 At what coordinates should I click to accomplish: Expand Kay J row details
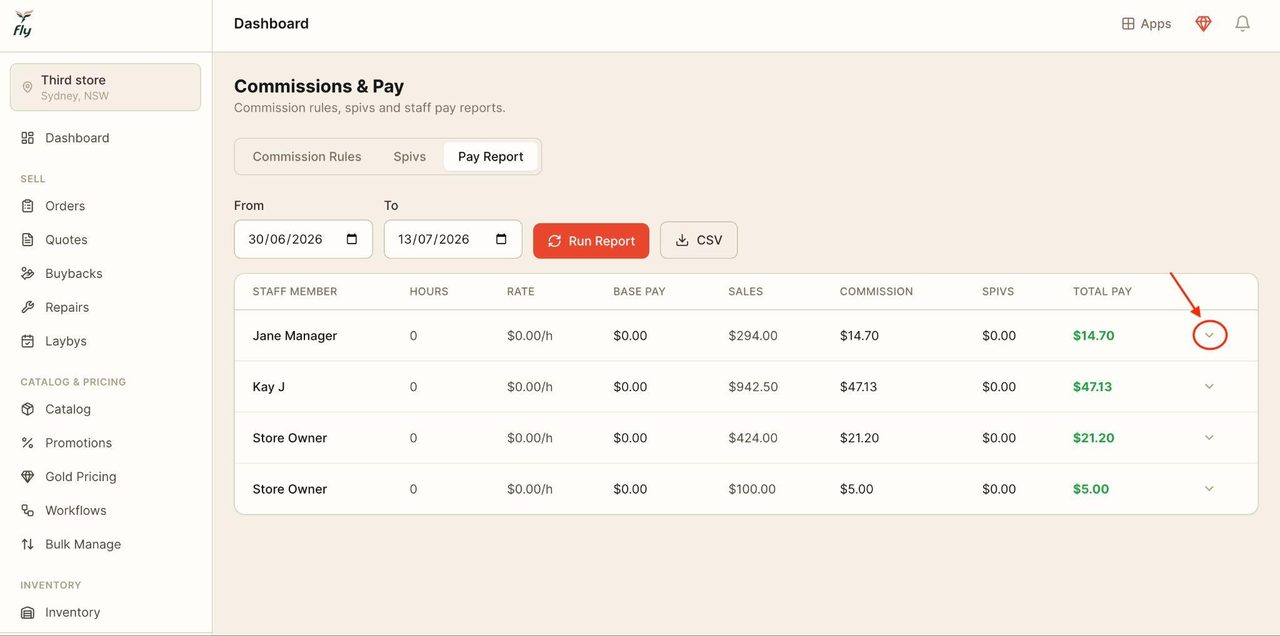(1209, 387)
